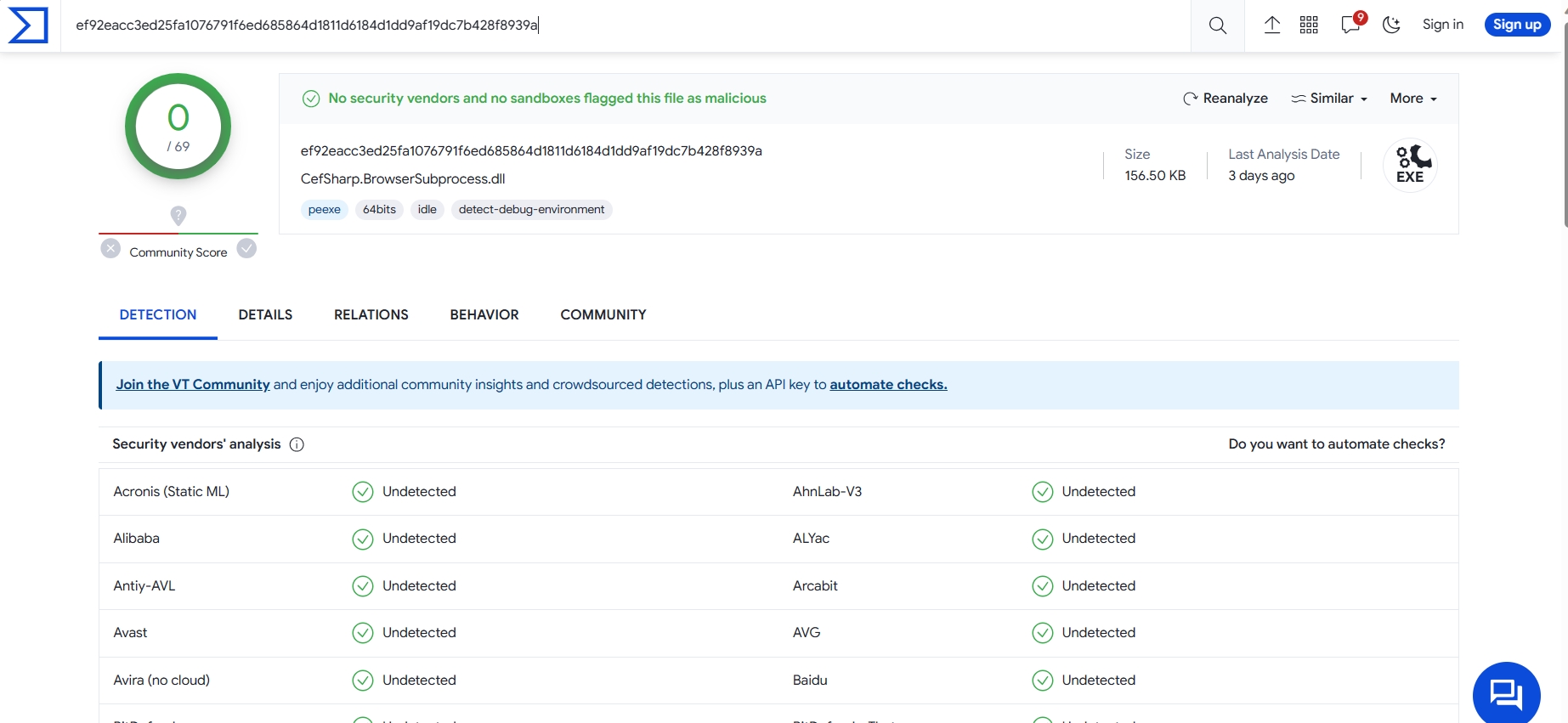
Task: Click the circular detection score gauge
Action: 178,127
